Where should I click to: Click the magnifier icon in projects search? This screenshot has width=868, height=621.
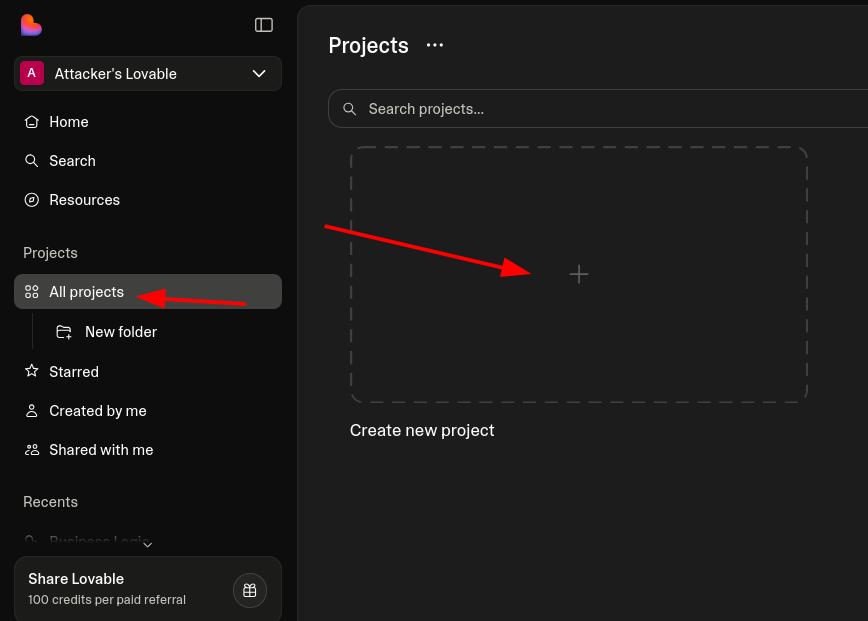(x=350, y=109)
